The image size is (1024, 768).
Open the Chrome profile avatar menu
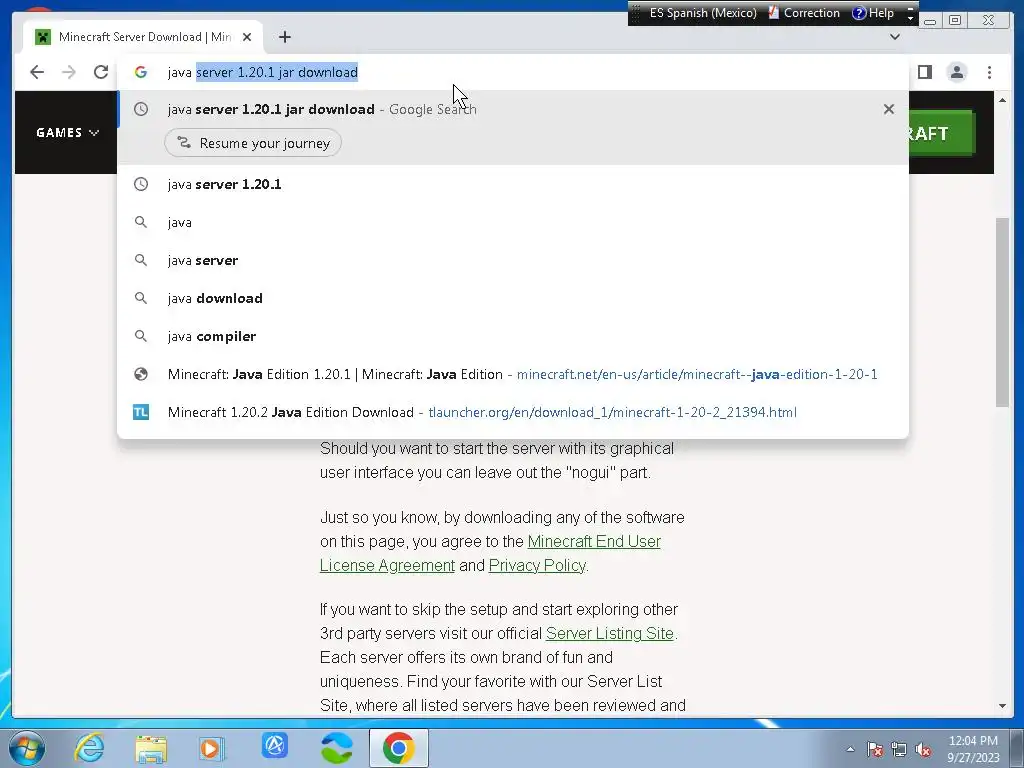tap(957, 72)
